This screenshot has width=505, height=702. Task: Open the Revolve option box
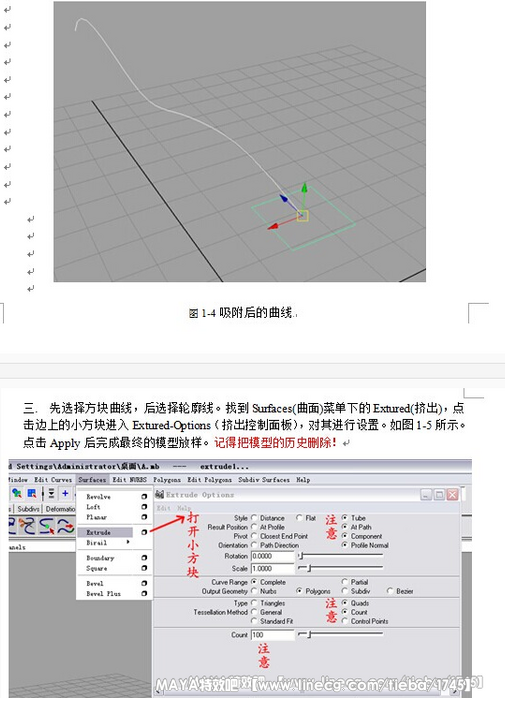click(x=144, y=497)
